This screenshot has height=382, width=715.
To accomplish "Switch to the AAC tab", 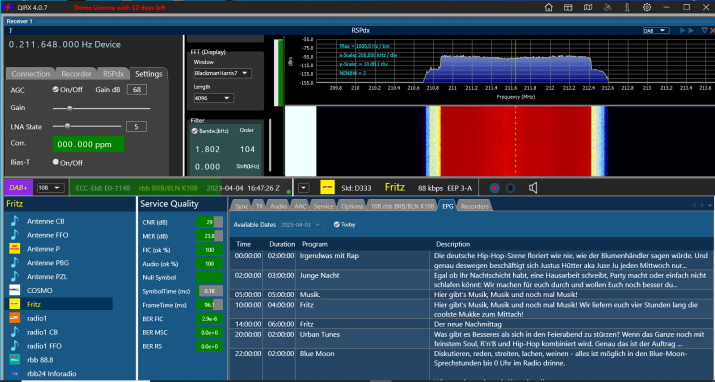I will pos(300,206).
